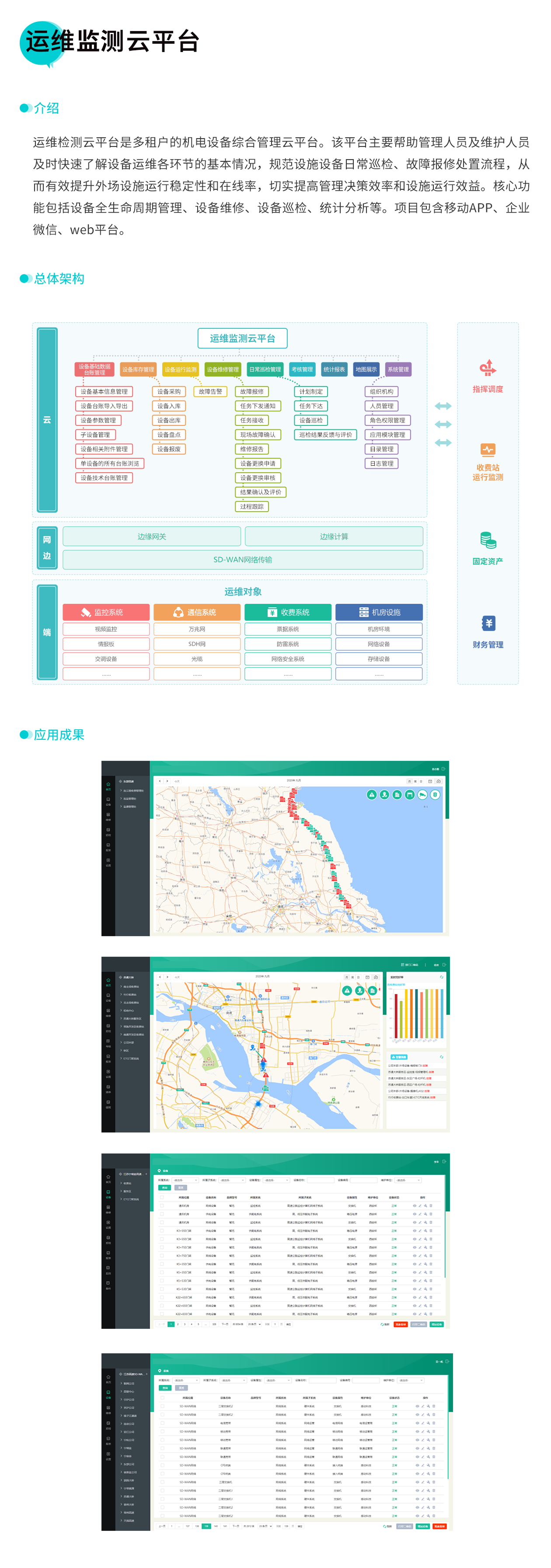Click the camera icon in 监控系统 header
The width and height of the screenshot is (551, 1568).
[86, 612]
